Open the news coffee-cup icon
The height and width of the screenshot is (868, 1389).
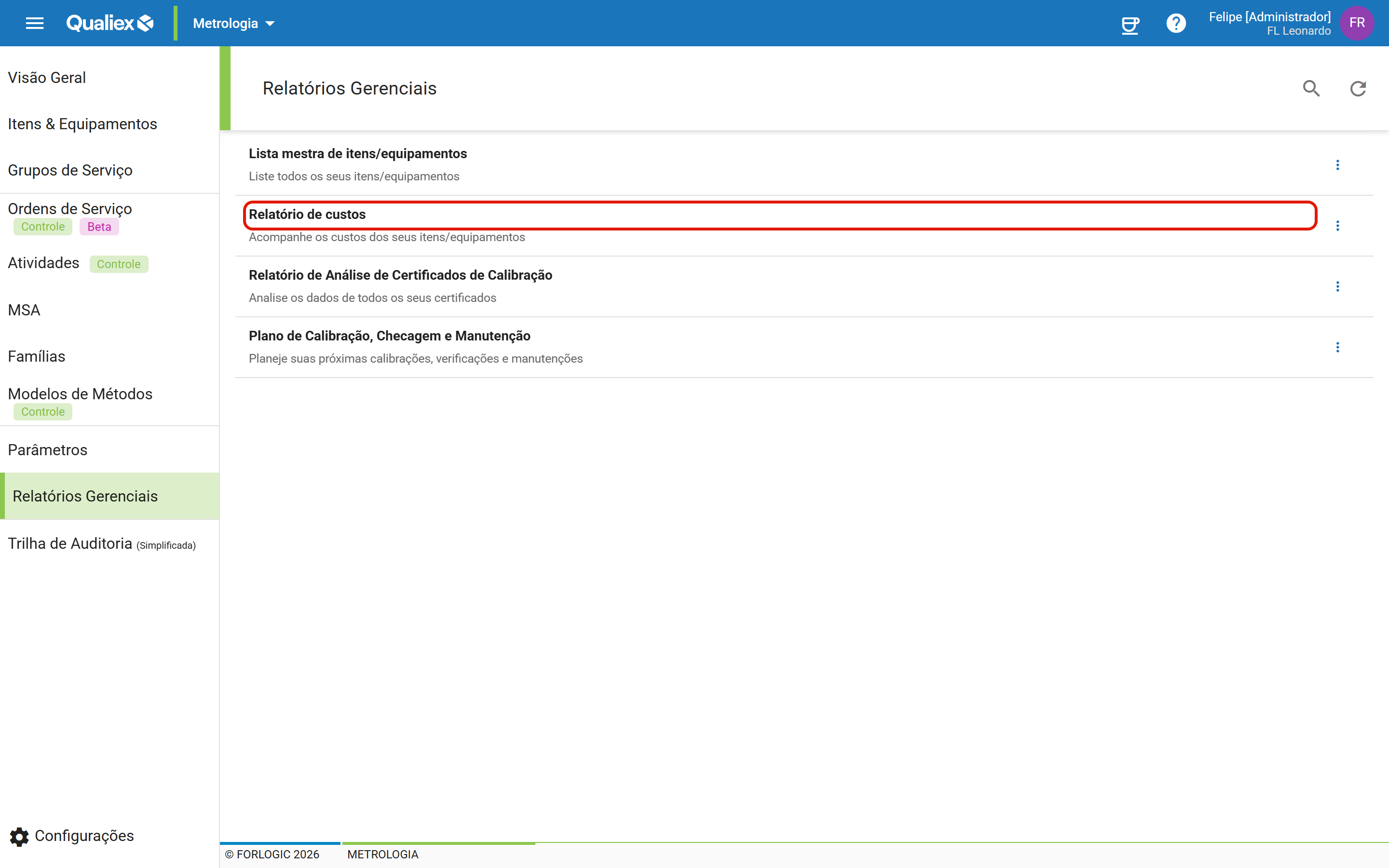tap(1130, 24)
